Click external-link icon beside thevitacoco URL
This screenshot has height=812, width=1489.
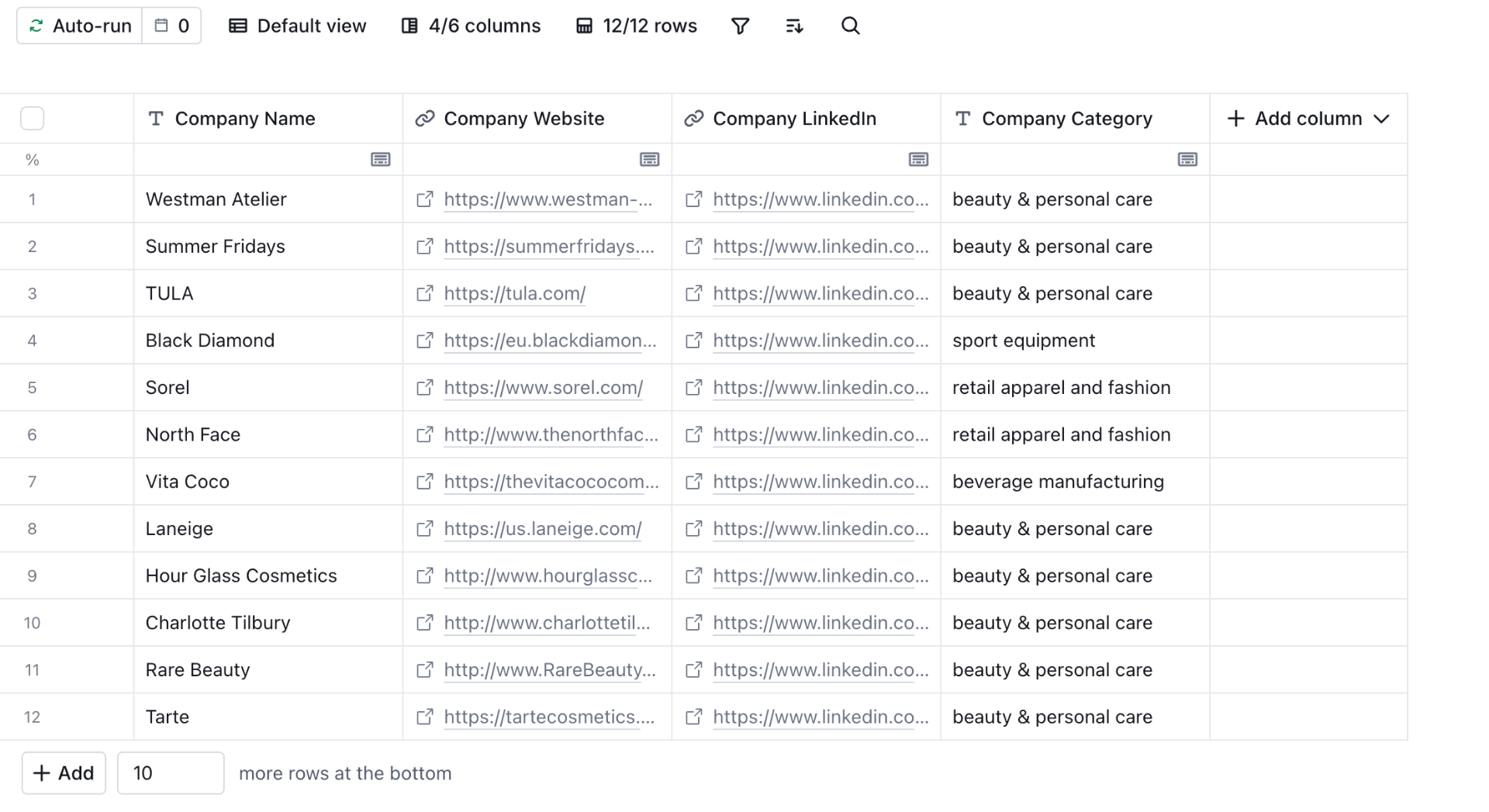pos(425,482)
